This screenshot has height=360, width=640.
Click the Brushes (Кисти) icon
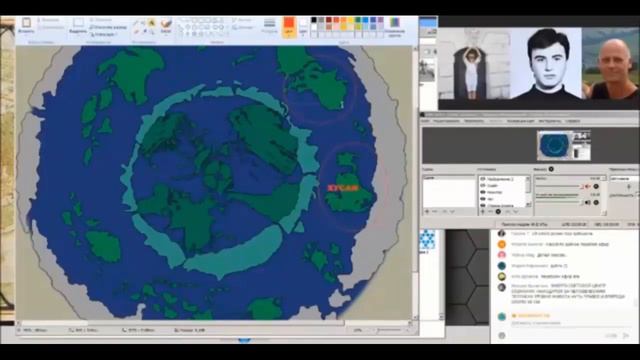[166, 24]
